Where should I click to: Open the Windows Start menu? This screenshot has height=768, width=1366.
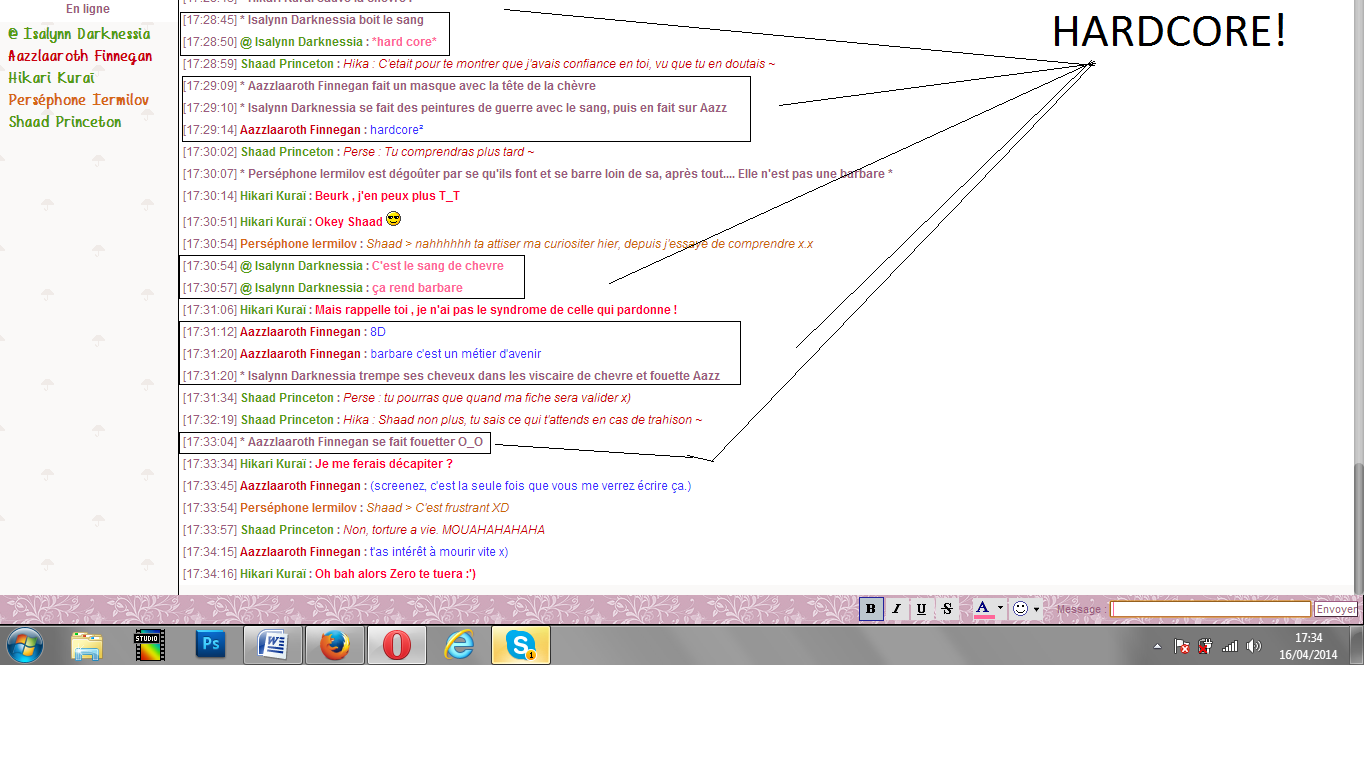25,646
